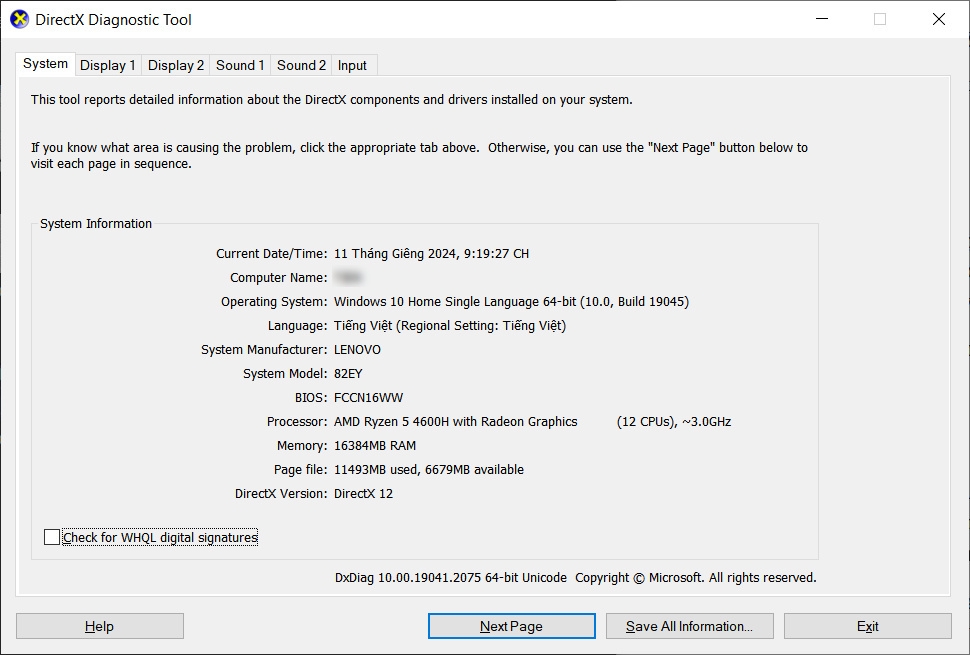Exit the diagnostic tool
This screenshot has height=655, width=970.
pos(868,626)
